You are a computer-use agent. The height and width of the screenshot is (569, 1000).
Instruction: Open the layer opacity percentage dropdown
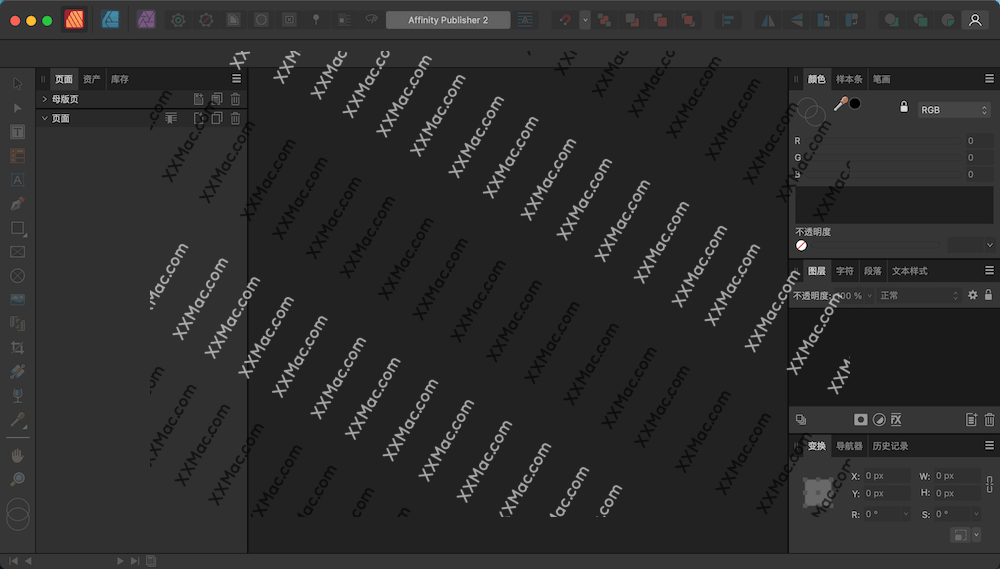869,296
